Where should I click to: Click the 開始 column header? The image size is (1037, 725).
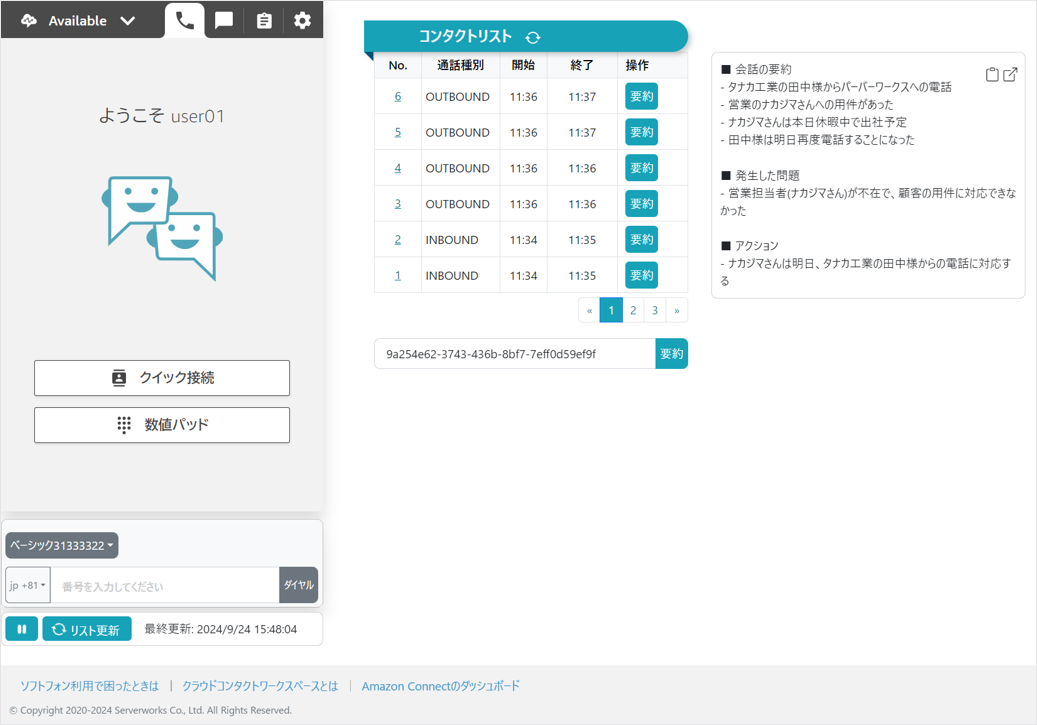tap(523, 65)
